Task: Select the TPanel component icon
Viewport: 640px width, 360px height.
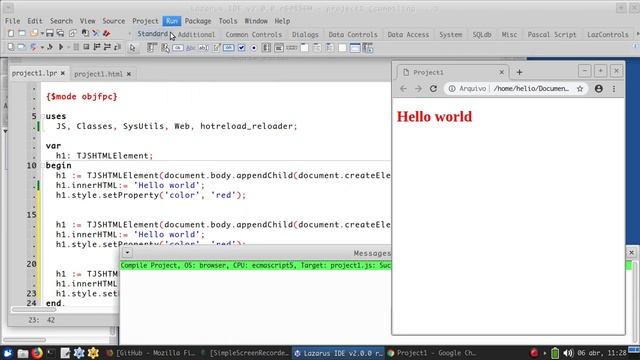Action: [342, 48]
